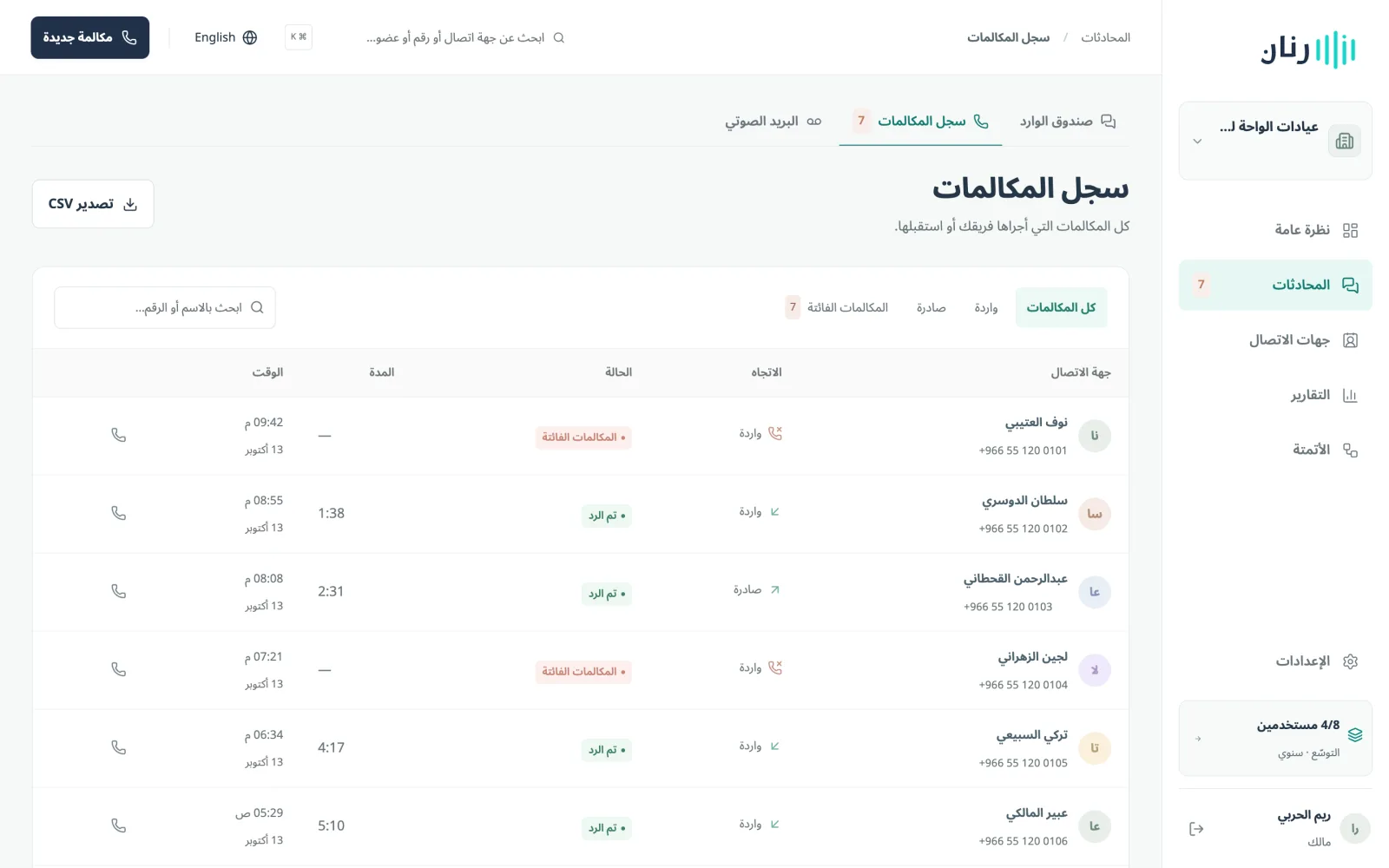Call تركي السبيعي via row phone icon
This screenshot has width=1389, height=868.
pyautogui.click(x=119, y=747)
